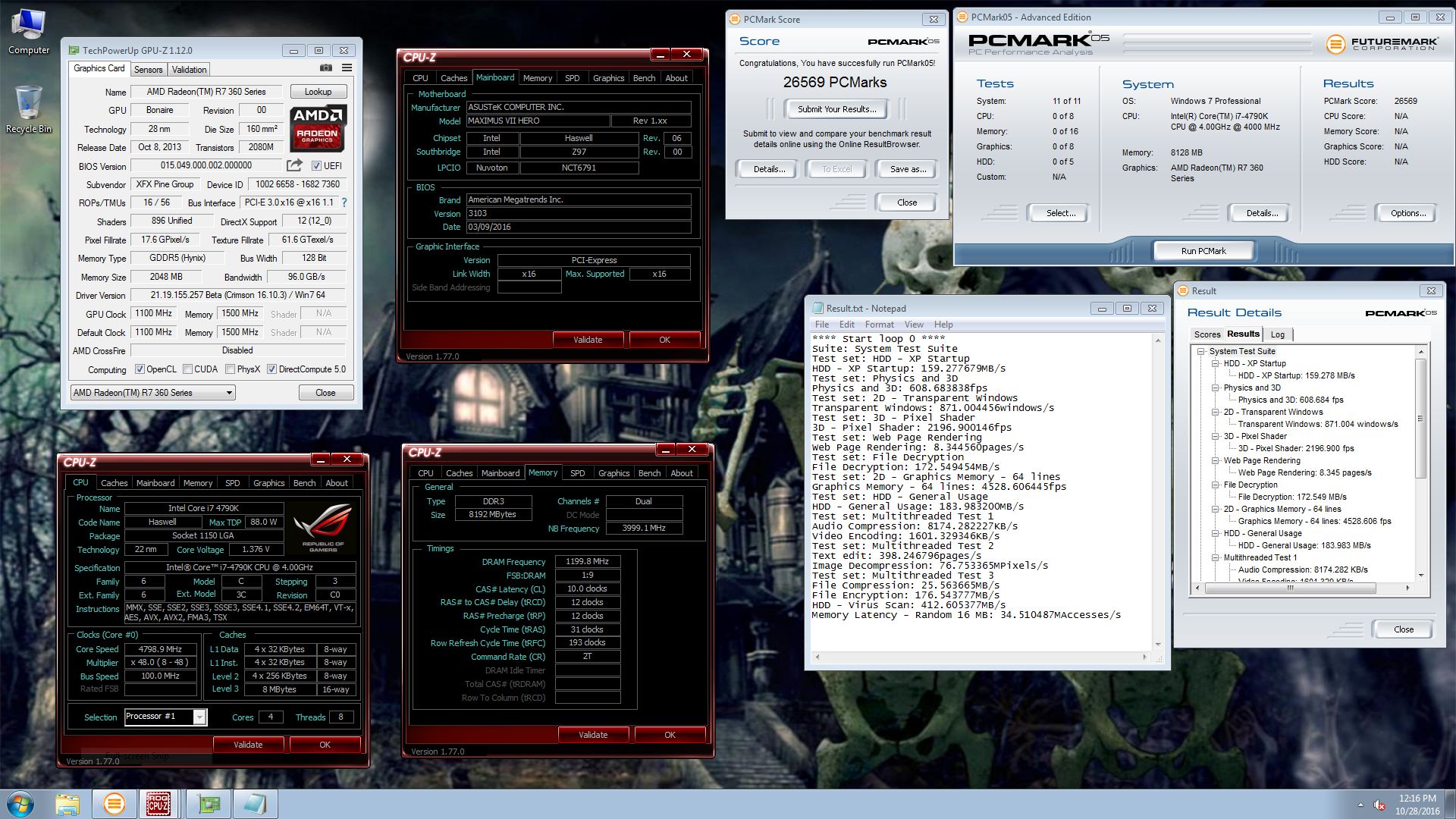The image size is (1456, 819).
Task: Click the muted volume tray icon
Action: (x=1380, y=805)
